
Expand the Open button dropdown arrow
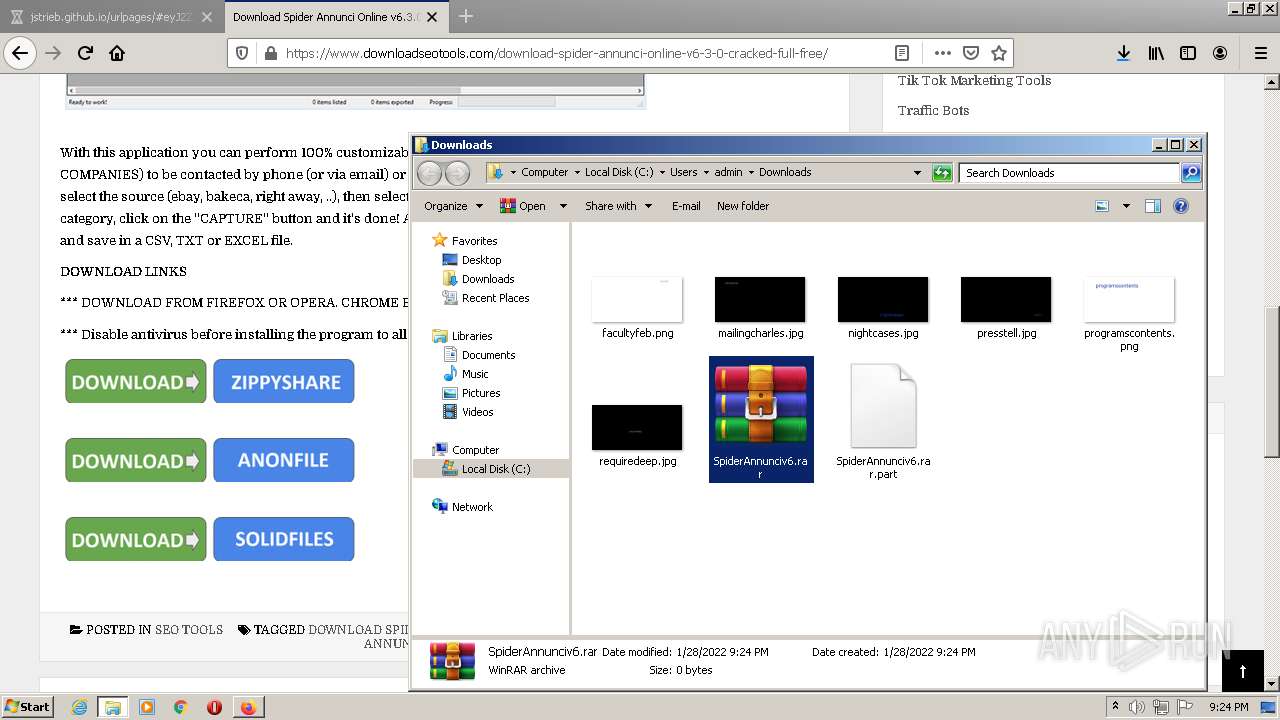point(563,206)
